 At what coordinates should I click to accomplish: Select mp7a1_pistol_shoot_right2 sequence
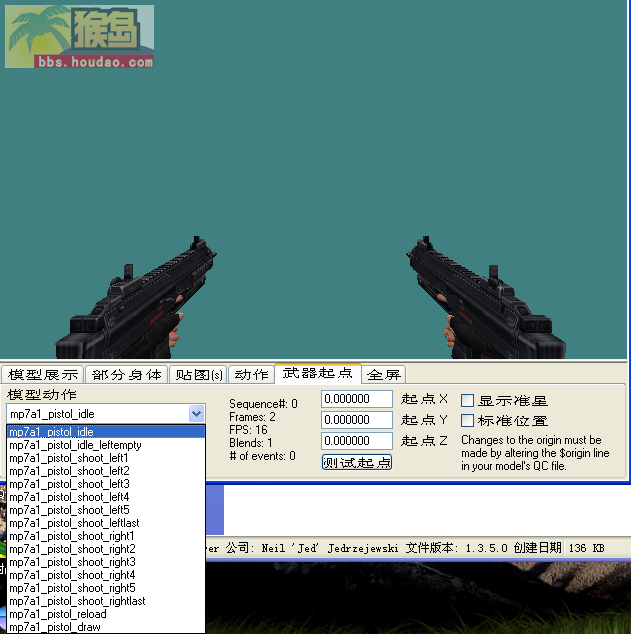click(106, 549)
